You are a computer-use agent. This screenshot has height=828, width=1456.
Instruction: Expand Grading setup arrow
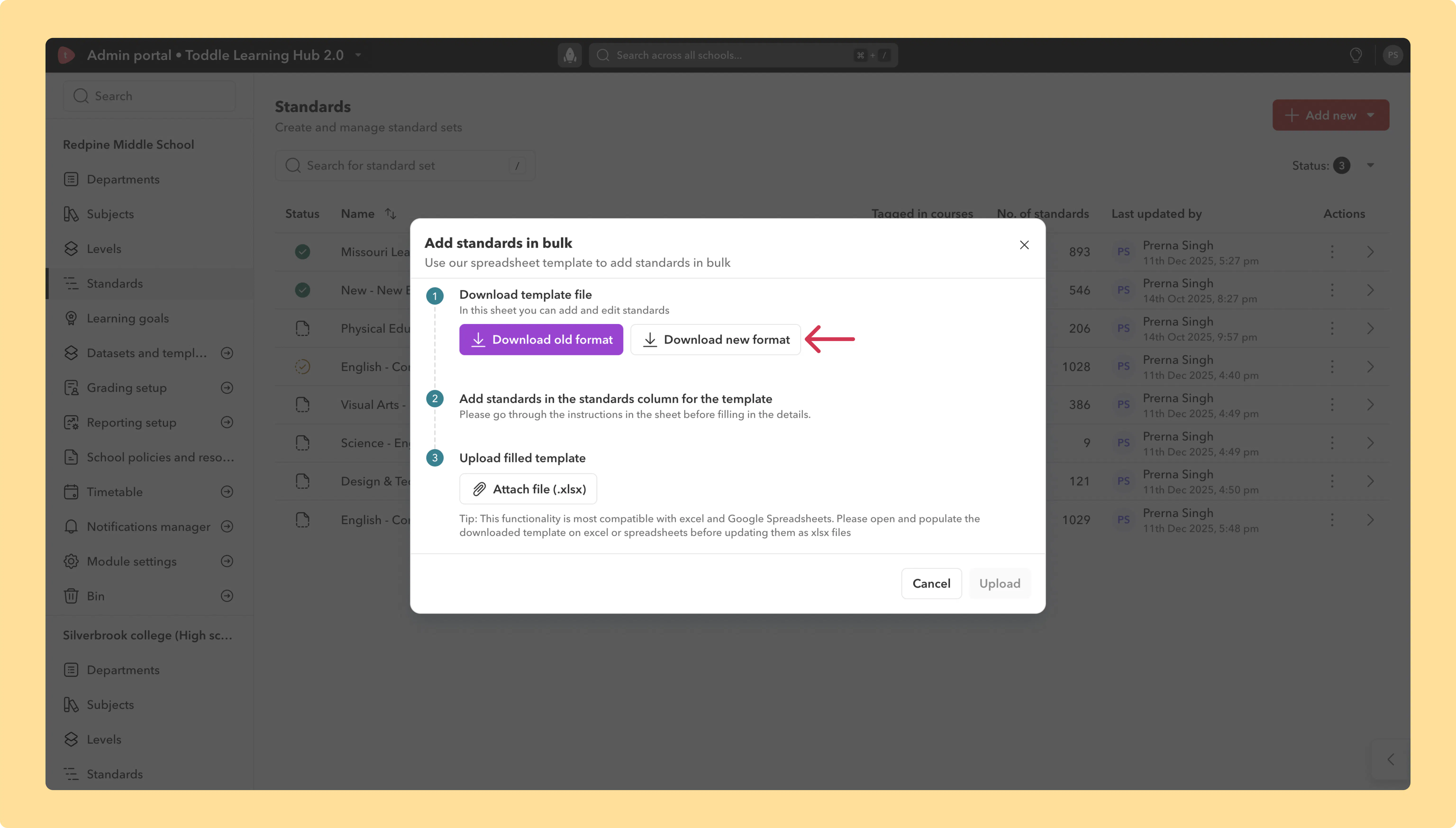click(x=227, y=388)
